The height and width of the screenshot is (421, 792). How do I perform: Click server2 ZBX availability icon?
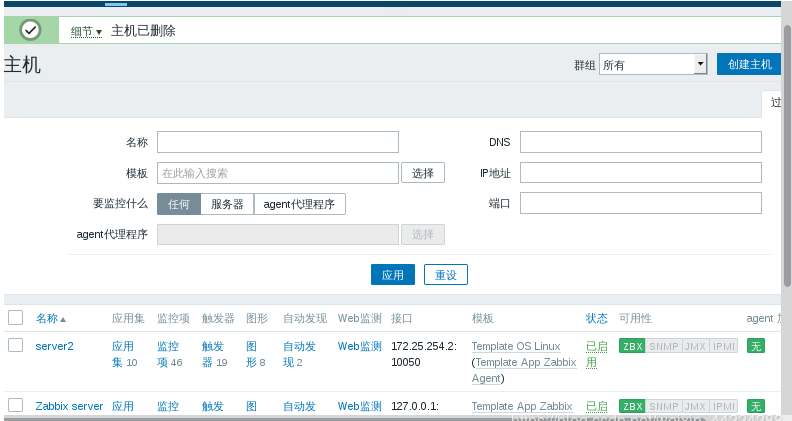coord(632,346)
